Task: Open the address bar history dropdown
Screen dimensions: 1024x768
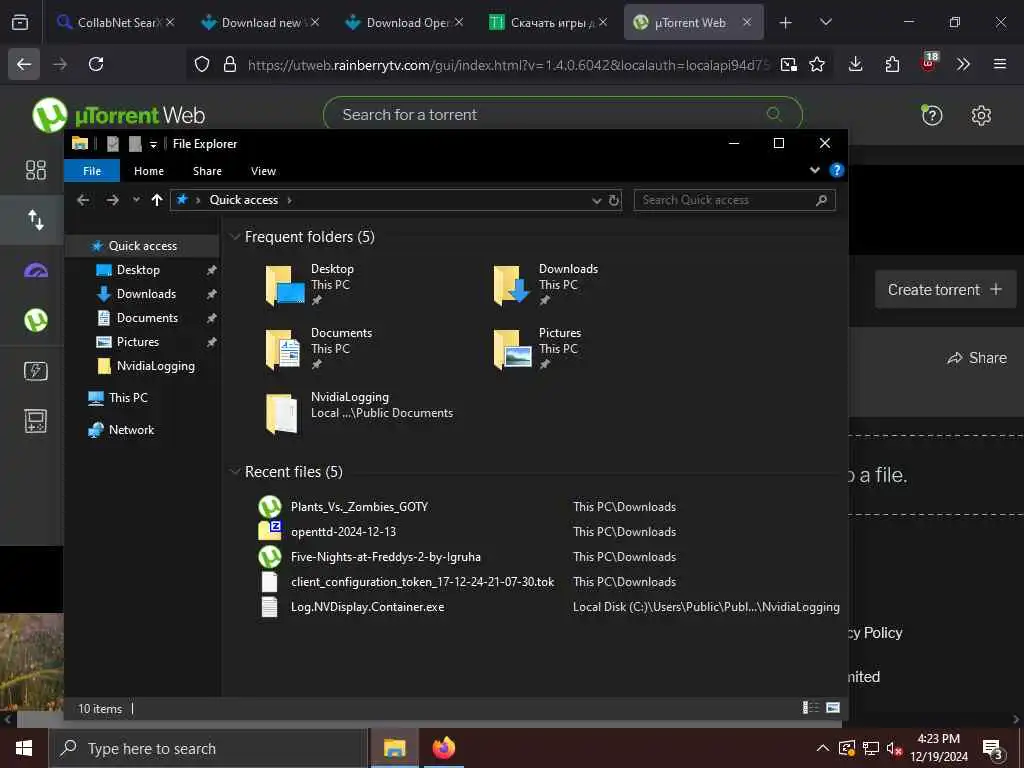Action: (x=596, y=200)
